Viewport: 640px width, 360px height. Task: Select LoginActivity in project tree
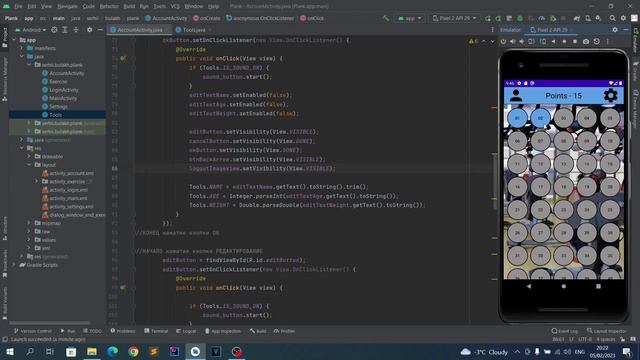[60, 90]
